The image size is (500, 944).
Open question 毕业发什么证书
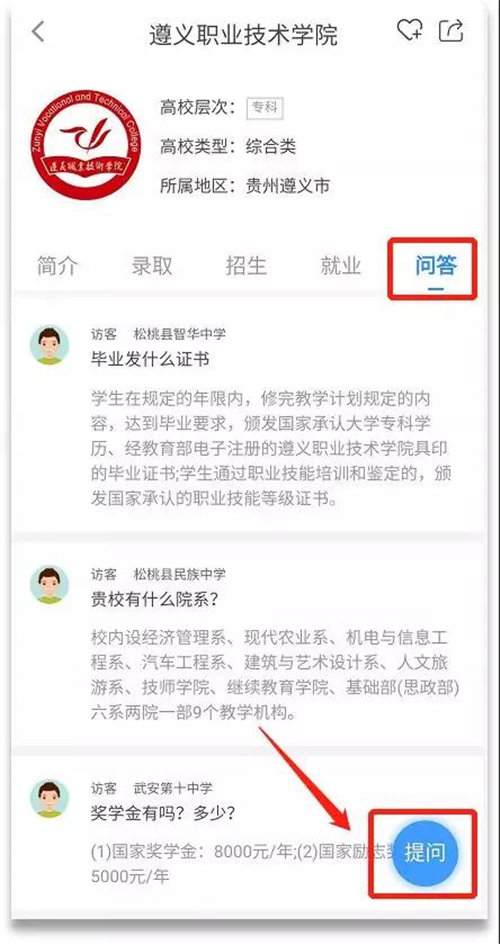point(150,359)
